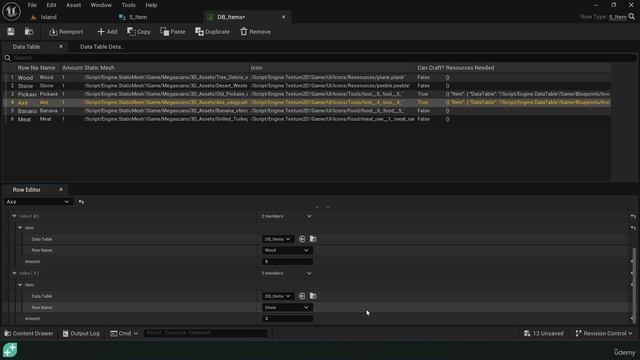
Task: Click the Icon column header
Action: 256,68
